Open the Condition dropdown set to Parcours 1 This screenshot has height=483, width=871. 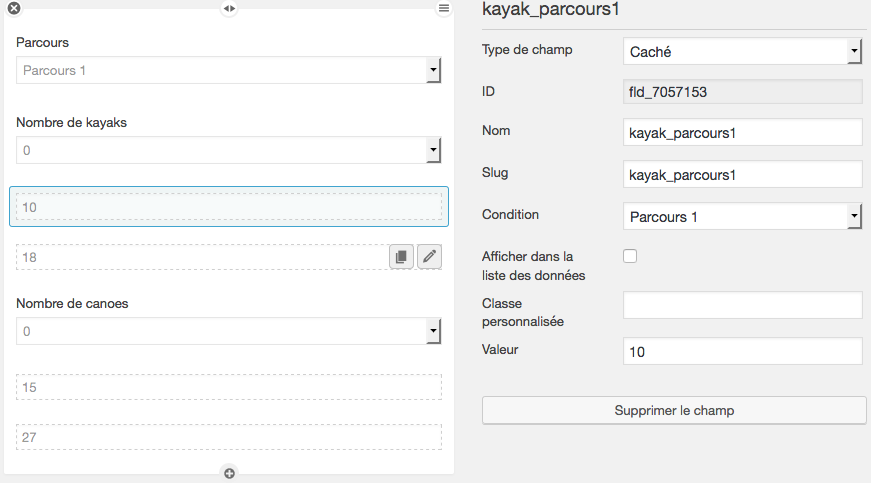pyautogui.click(x=743, y=217)
